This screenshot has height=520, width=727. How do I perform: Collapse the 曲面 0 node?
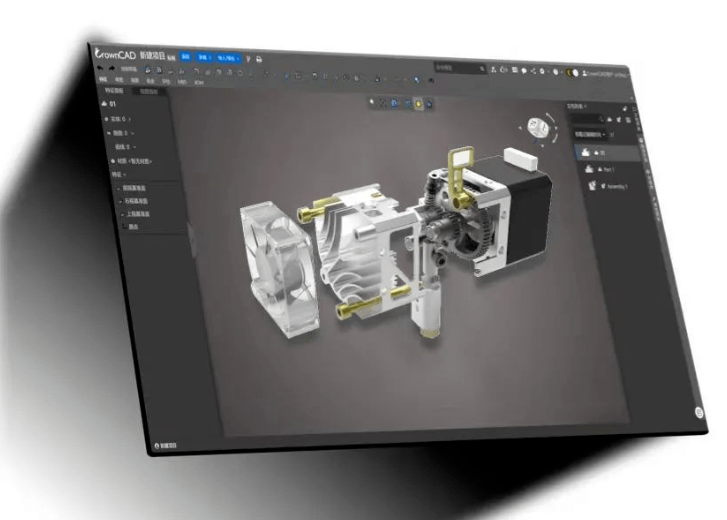[x=133, y=133]
